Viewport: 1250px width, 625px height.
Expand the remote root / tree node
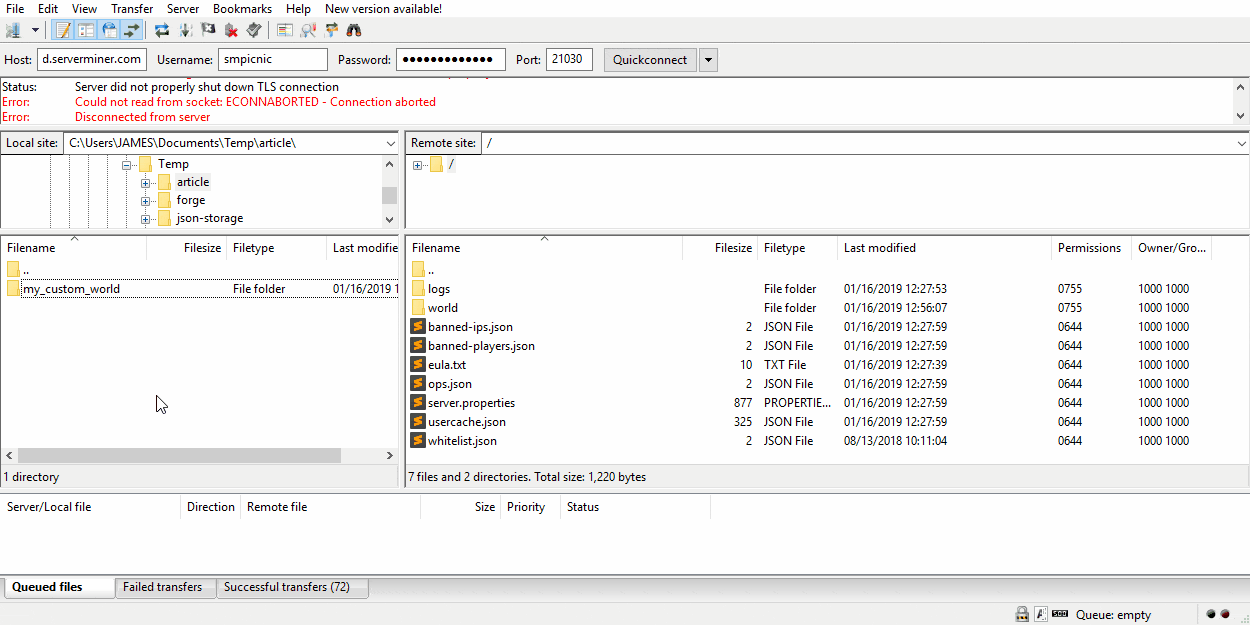click(417, 165)
